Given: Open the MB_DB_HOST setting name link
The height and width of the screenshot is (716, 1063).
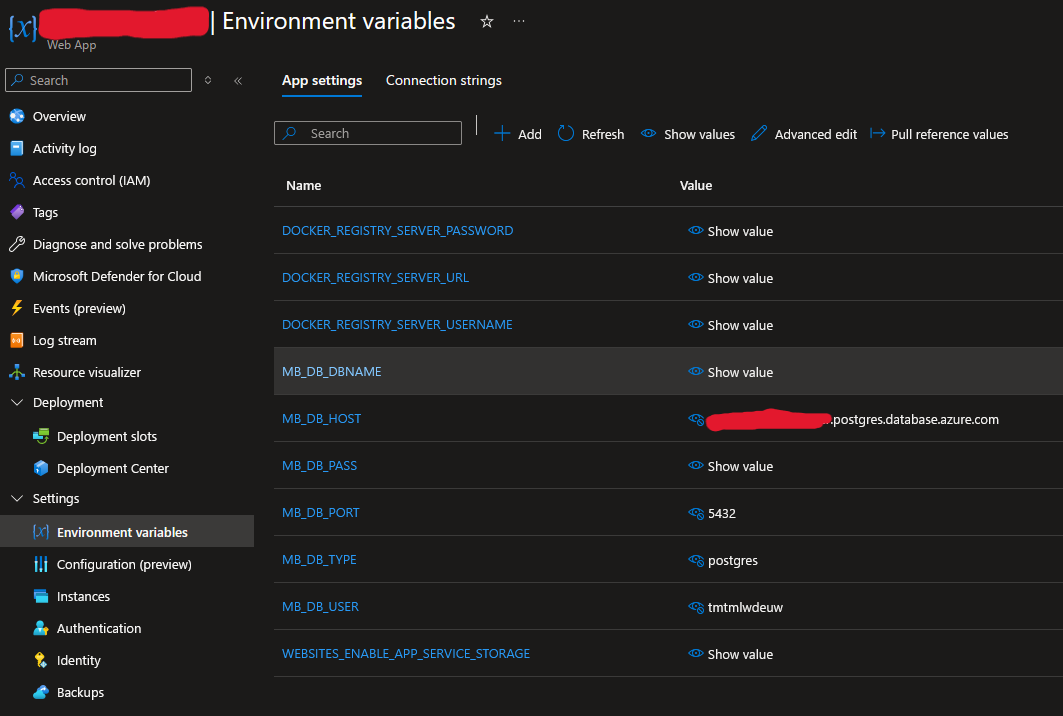Looking at the screenshot, I should tap(322, 419).
